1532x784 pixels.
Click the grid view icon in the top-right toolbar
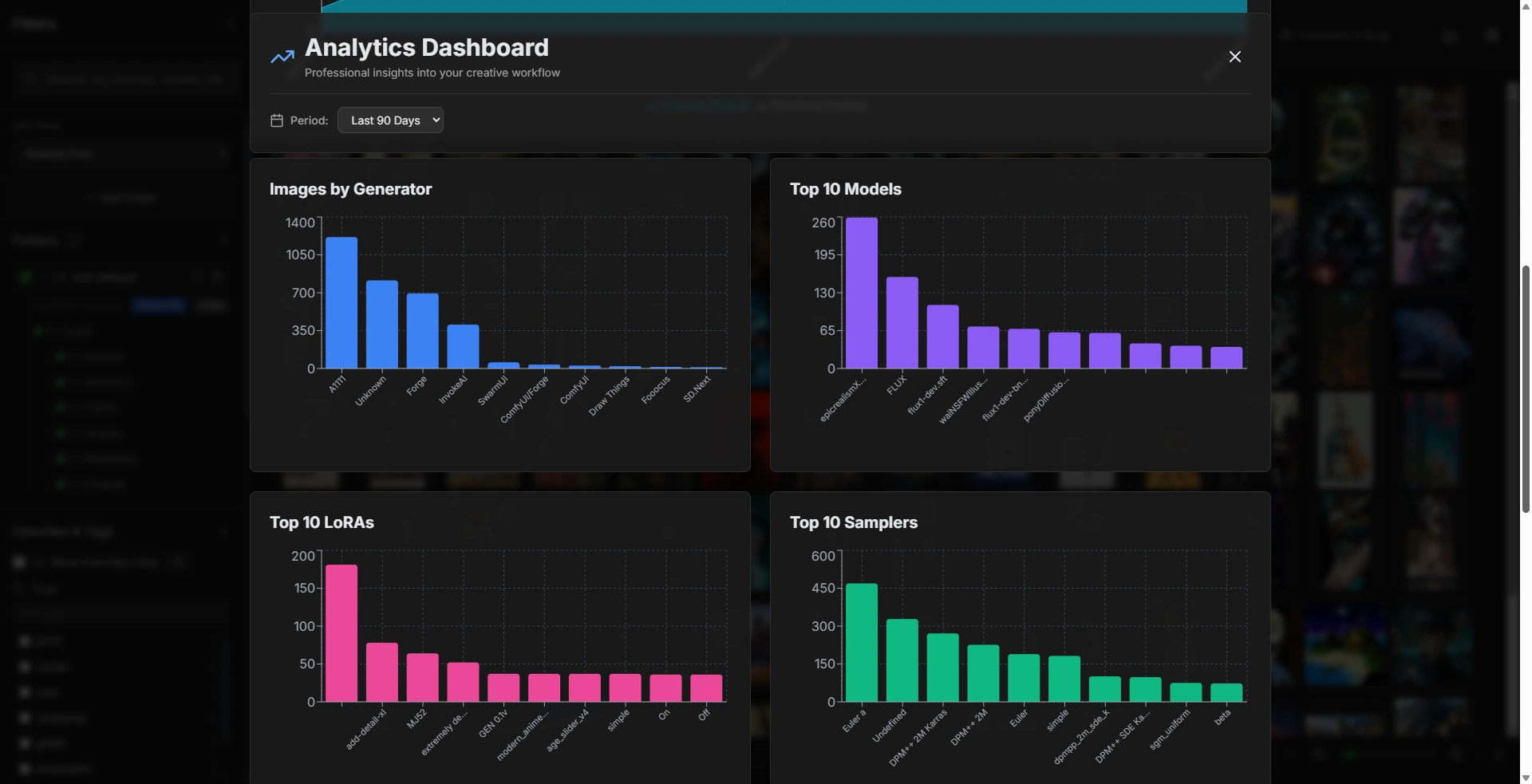1450,36
